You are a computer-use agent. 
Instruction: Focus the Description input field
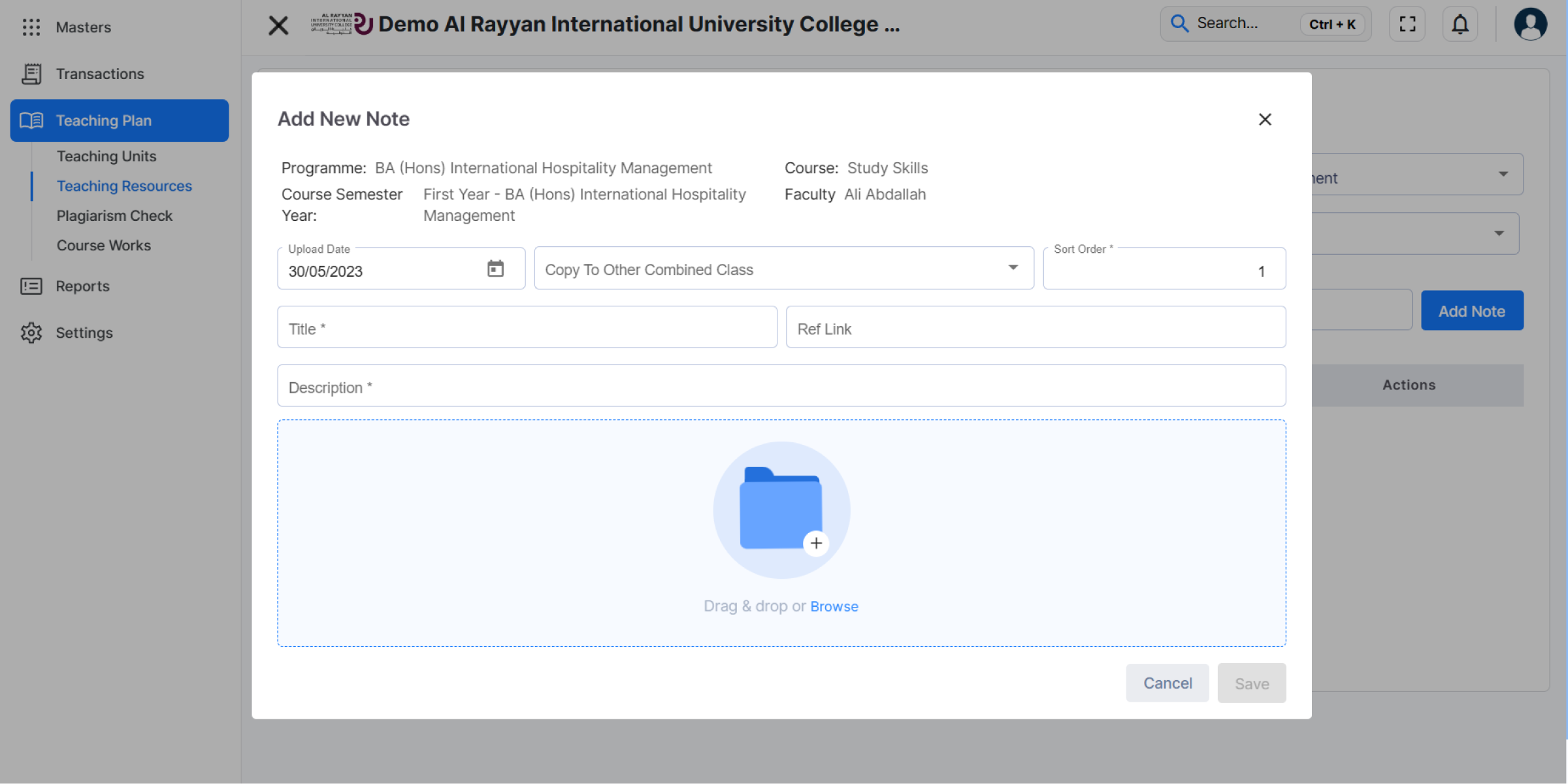click(781, 387)
